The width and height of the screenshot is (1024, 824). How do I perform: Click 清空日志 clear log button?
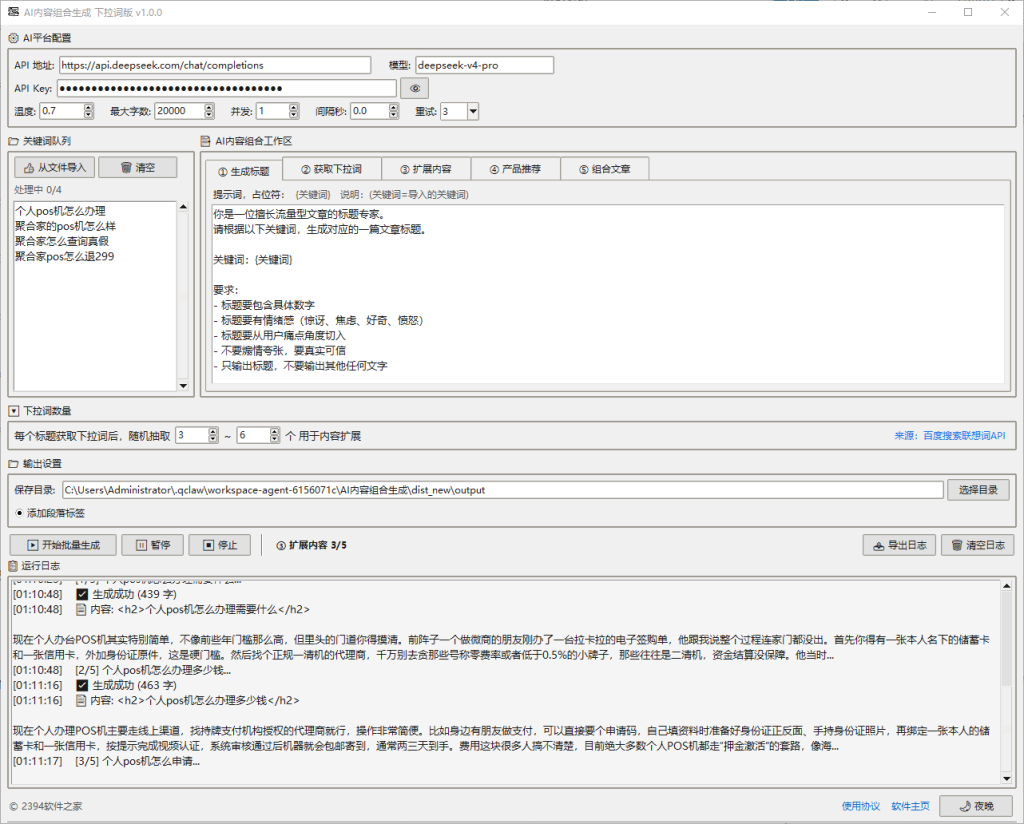978,545
